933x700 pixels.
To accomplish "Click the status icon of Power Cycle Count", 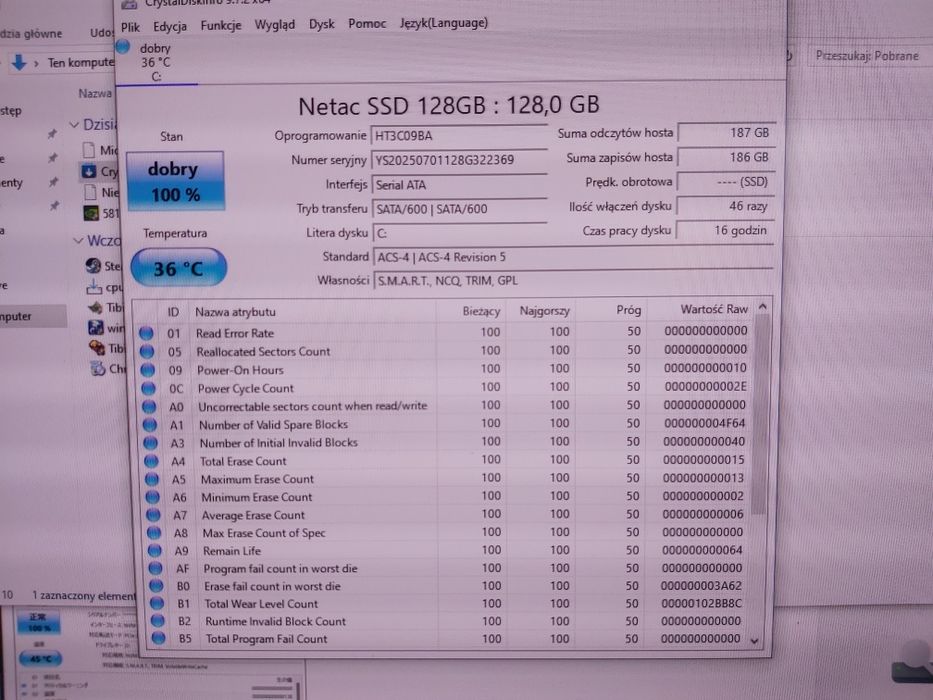I will click(148, 389).
